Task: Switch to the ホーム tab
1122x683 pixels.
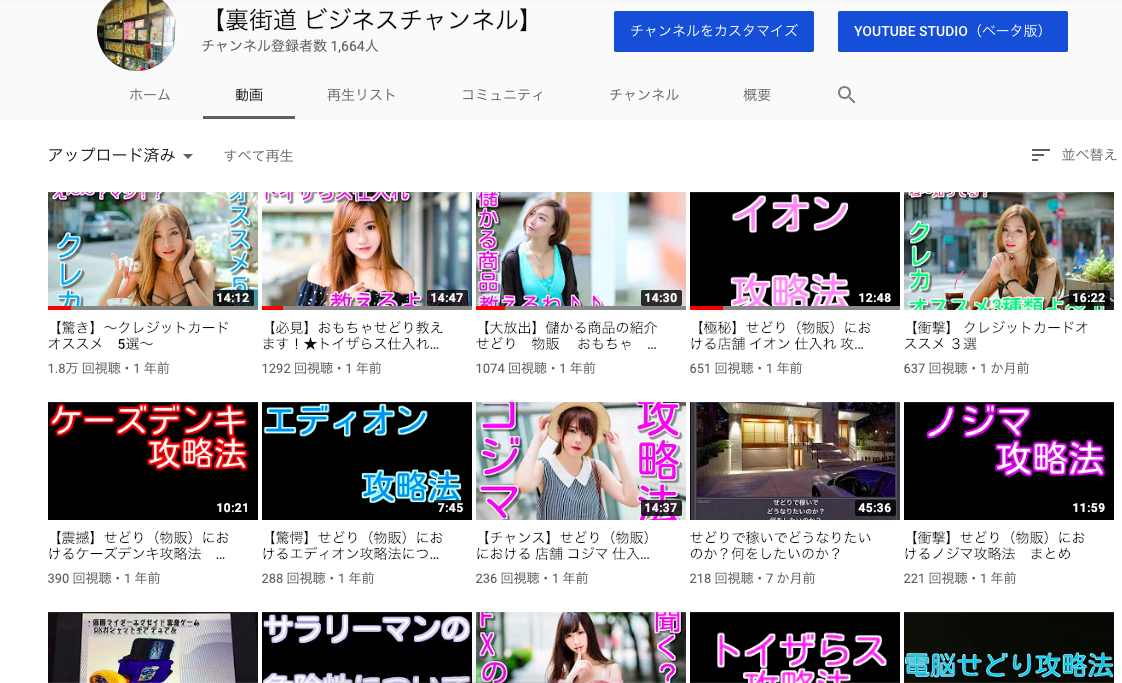Action: click(150, 95)
